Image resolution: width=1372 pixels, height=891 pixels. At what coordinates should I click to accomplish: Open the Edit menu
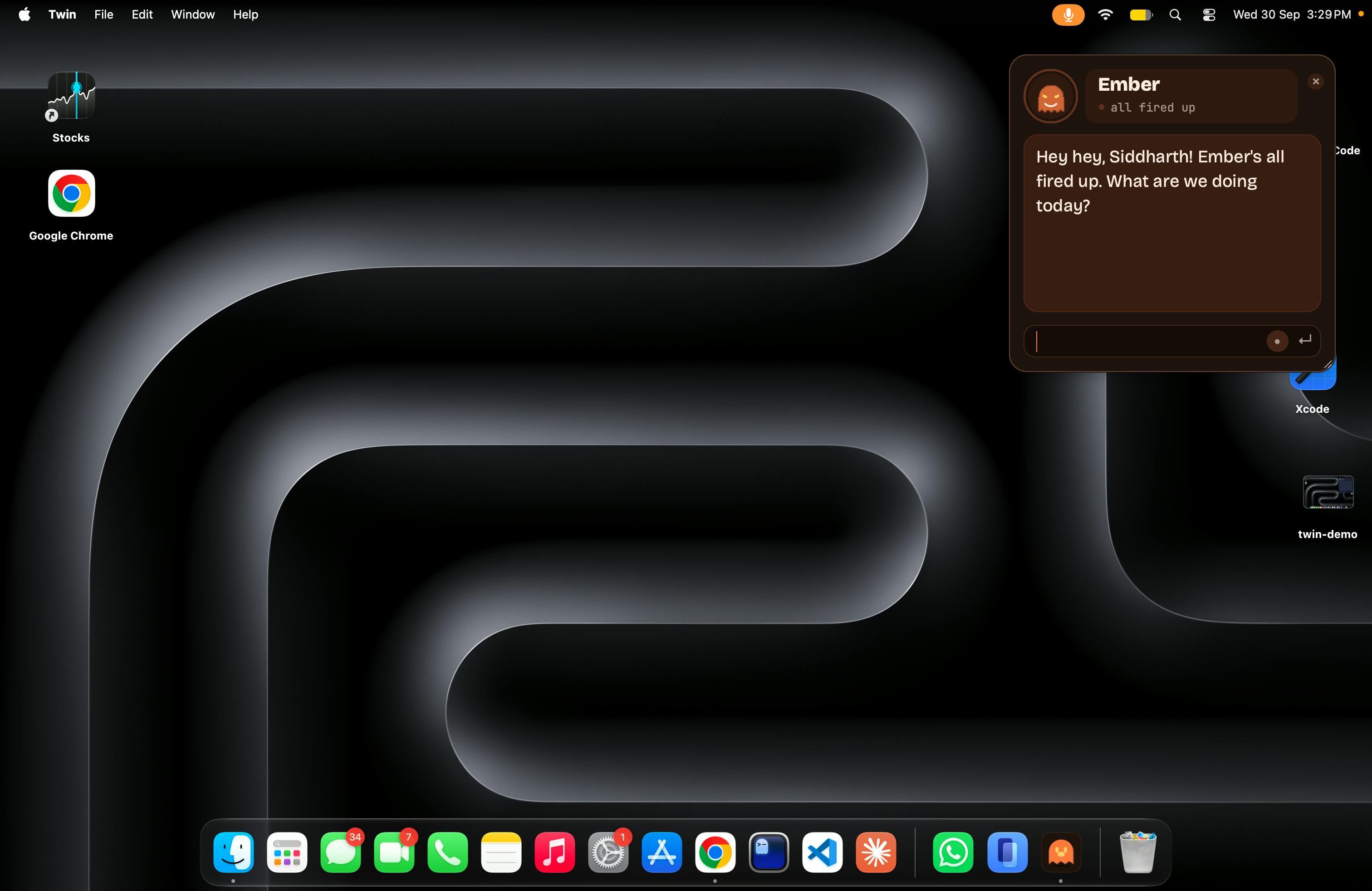click(x=142, y=15)
